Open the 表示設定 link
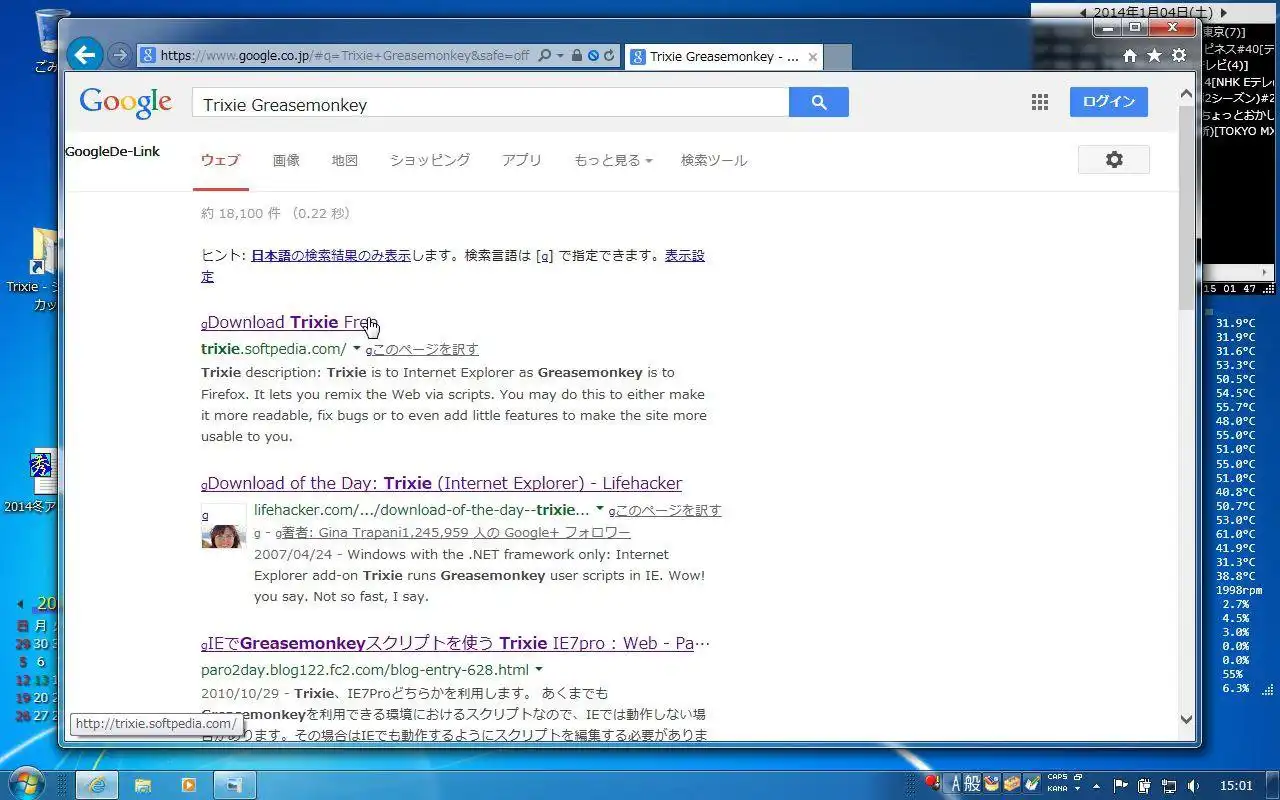This screenshot has width=1280, height=800. click(x=685, y=255)
